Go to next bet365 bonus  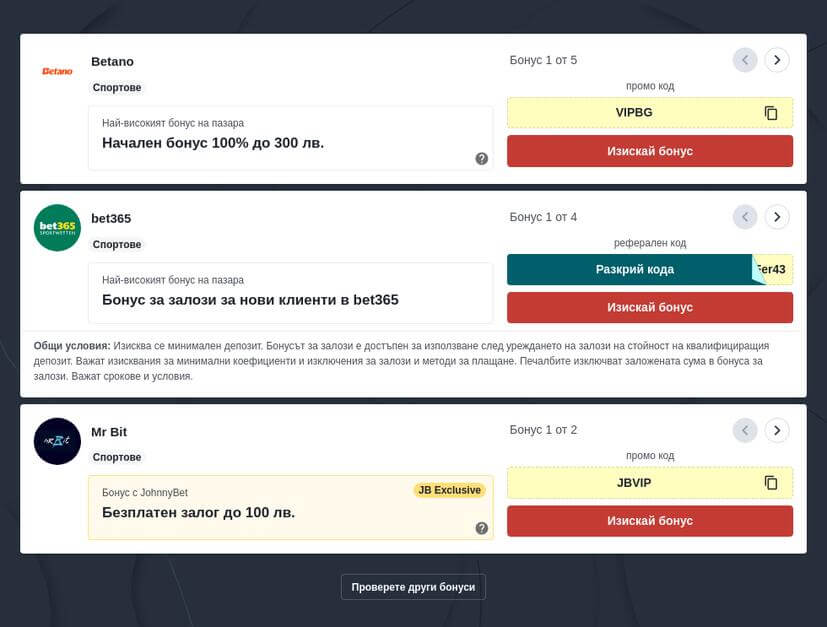pyautogui.click(x=777, y=217)
